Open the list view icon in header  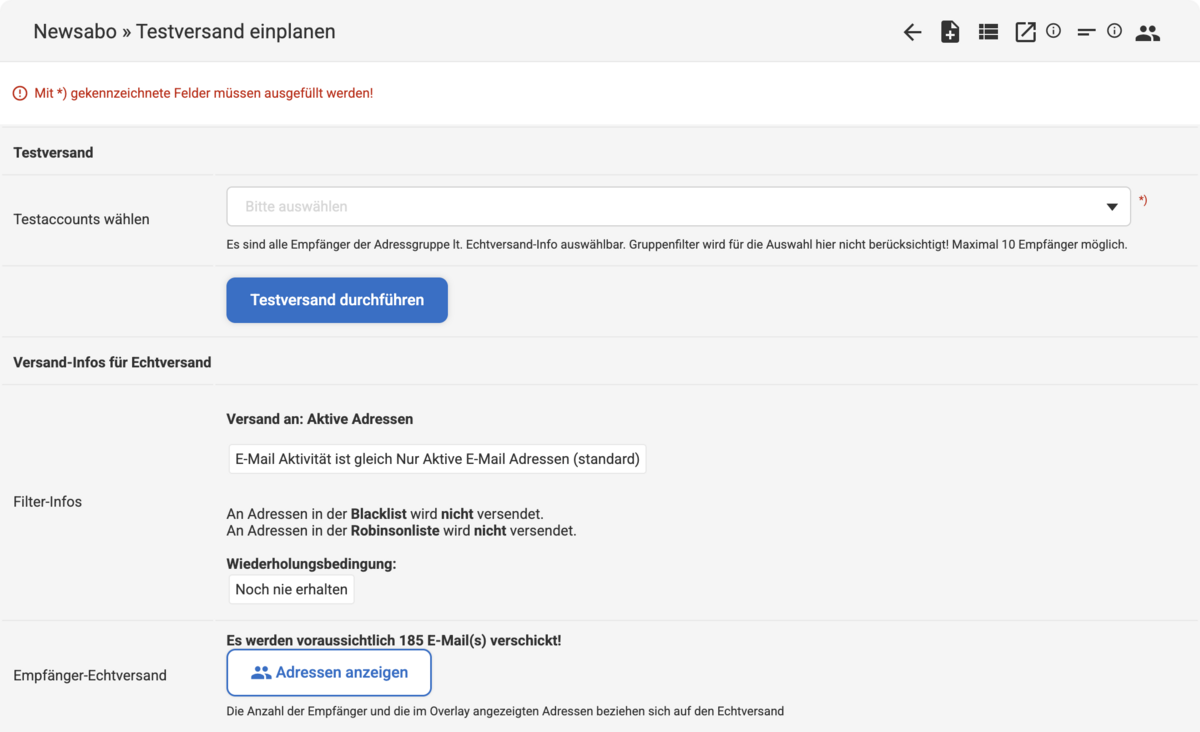pyautogui.click(x=988, y=32)
